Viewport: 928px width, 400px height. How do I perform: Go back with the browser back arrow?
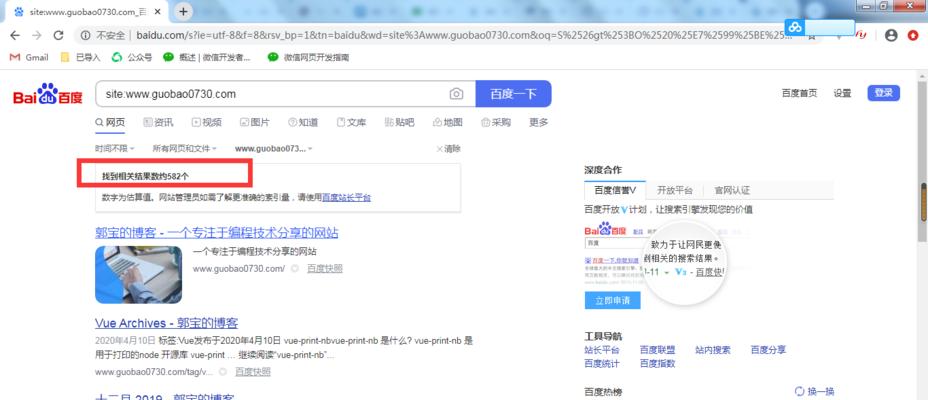(x=15, y=36)
